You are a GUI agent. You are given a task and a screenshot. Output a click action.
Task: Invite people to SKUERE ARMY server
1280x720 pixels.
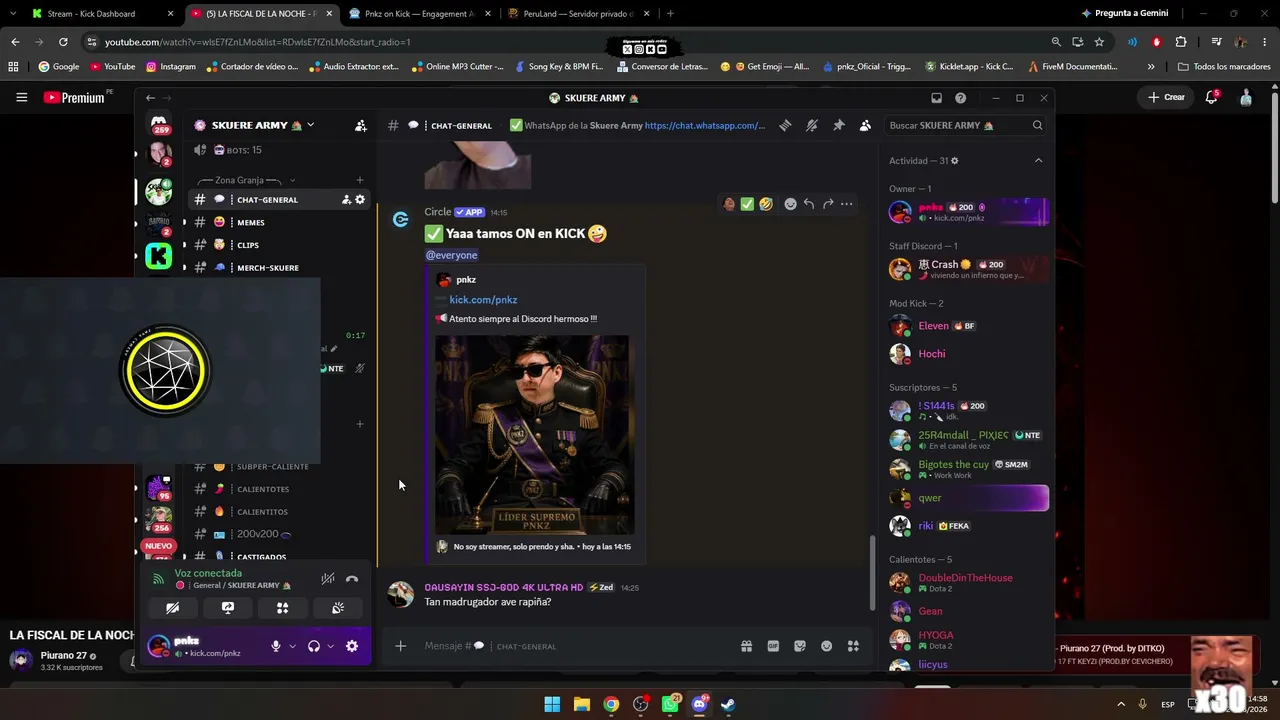tap(360, 125)
